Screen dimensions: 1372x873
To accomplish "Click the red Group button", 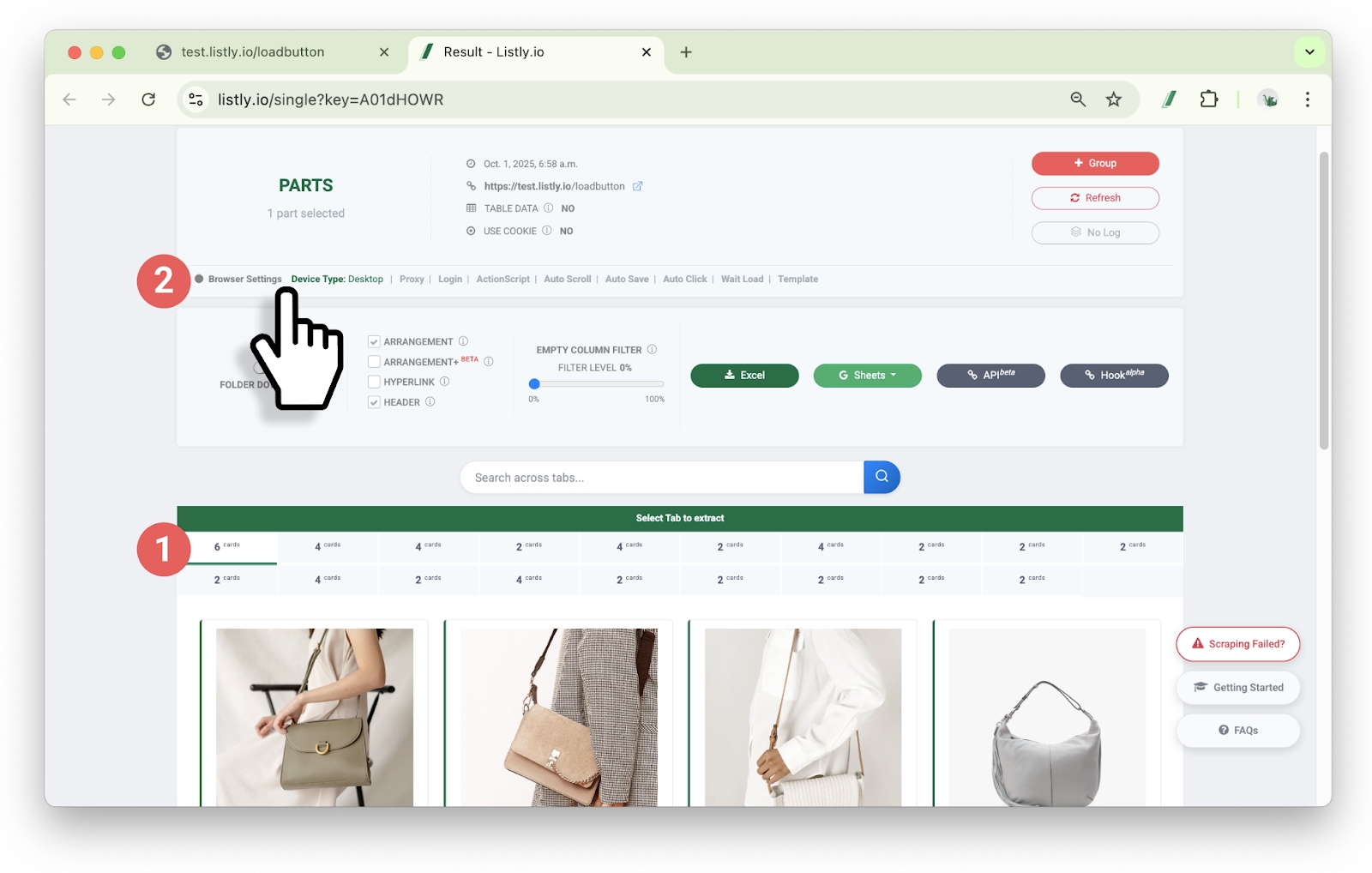I will (x=1095, y=163).
